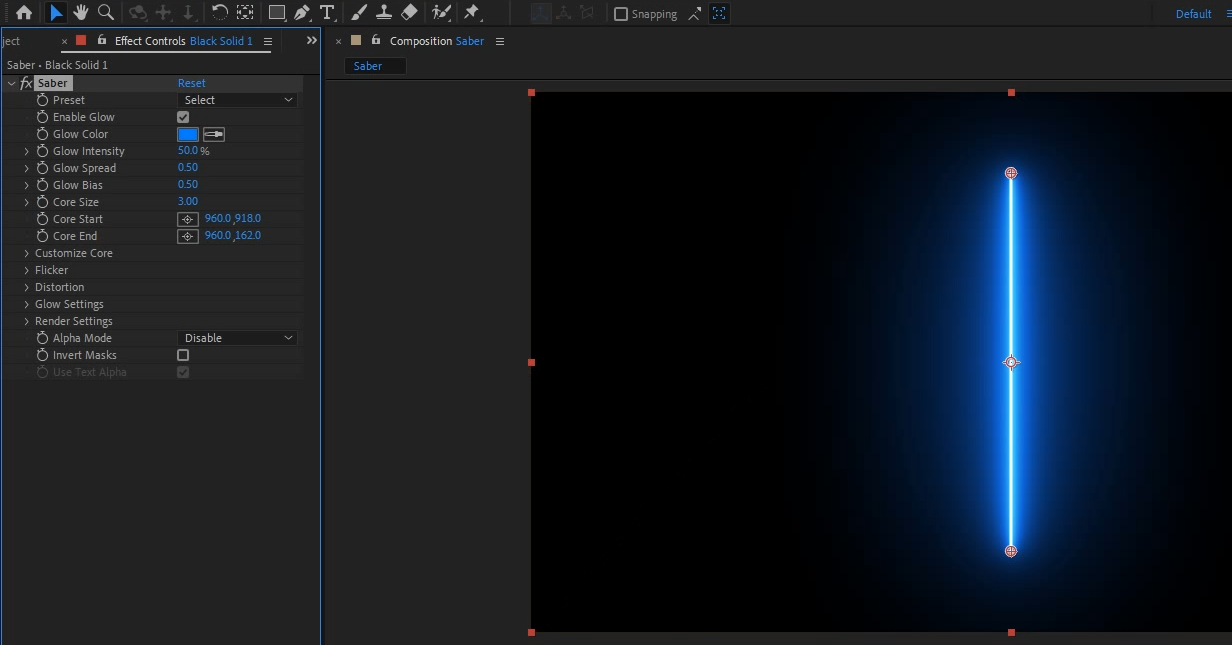This screenshot has width=1232, height=645.
Task: Toggle the lock on Effect Controls panel
Action: pos(102,40)
